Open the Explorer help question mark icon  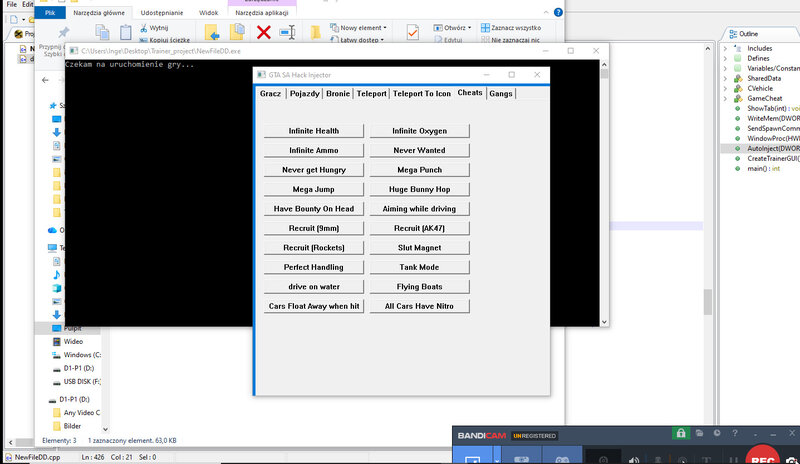pos(558,12)
